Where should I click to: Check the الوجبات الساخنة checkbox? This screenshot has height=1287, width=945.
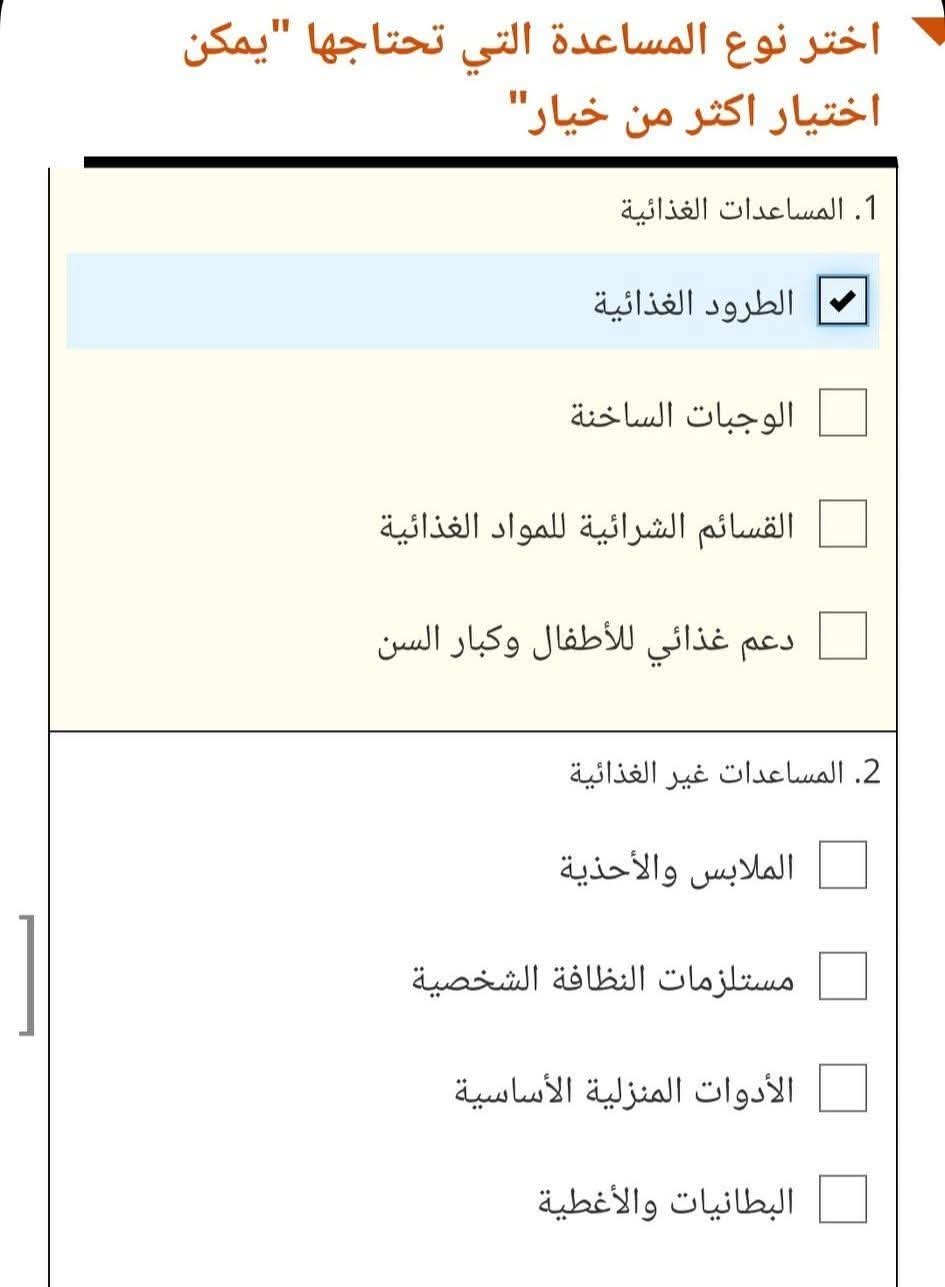841,414
